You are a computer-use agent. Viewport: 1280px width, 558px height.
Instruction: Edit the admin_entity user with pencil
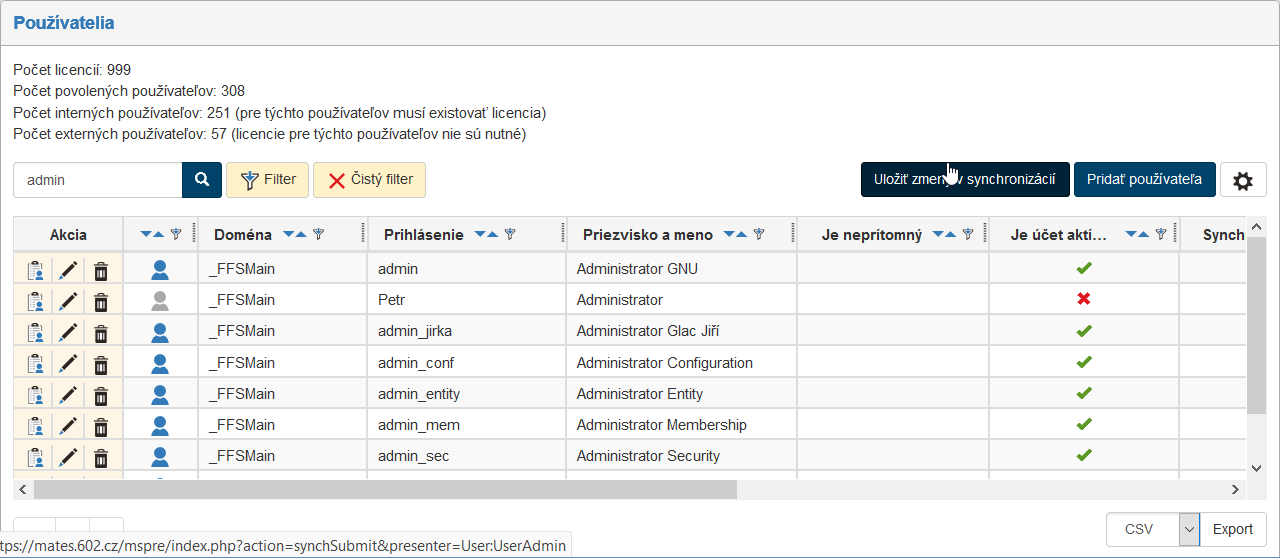coord(68,394)
